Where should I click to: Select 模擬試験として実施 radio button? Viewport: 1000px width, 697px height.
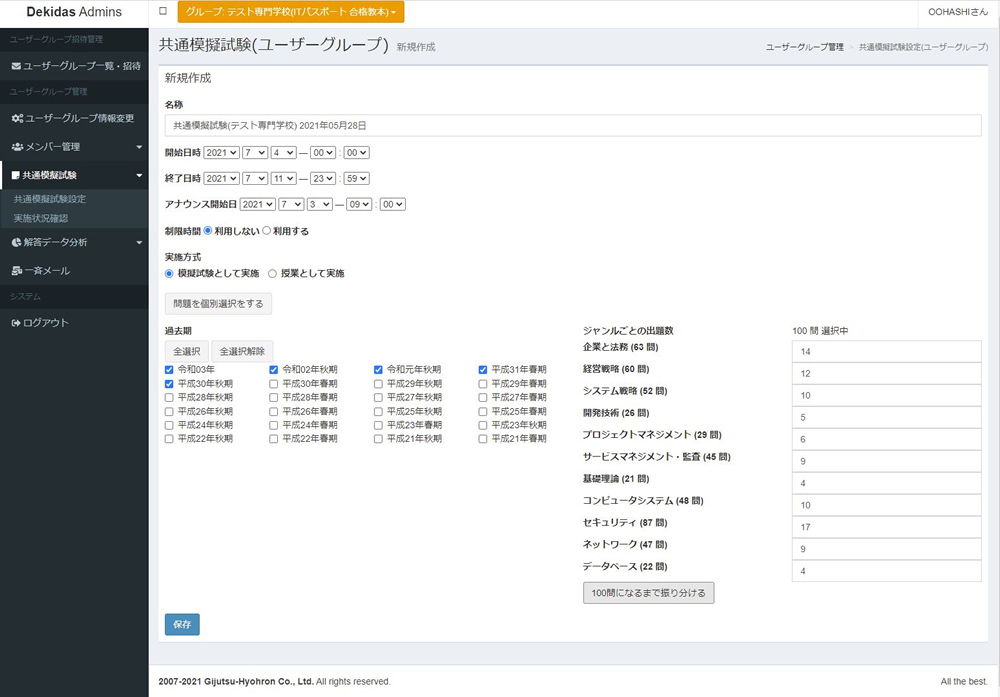[169, 274]
